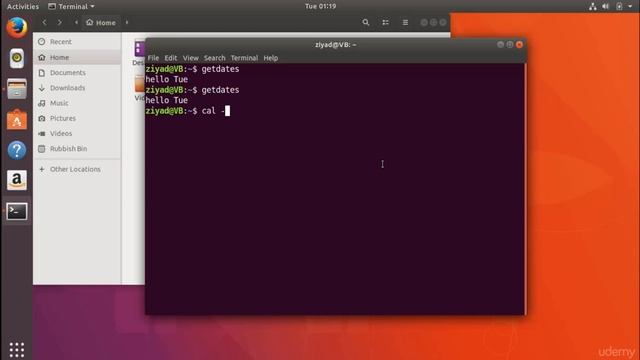Click the path bar left arrow
Screen dimensions: 640x360
[x=76, y=22]
